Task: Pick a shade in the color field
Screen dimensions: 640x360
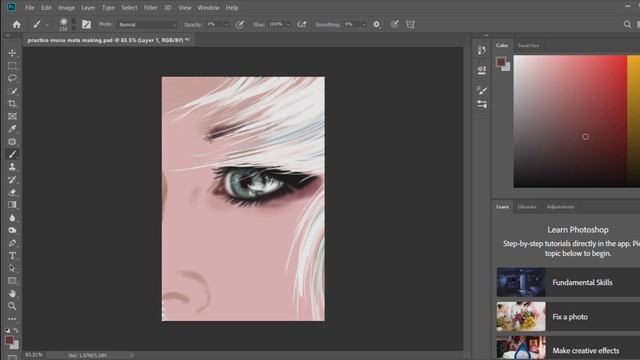Action: [570, 122]
